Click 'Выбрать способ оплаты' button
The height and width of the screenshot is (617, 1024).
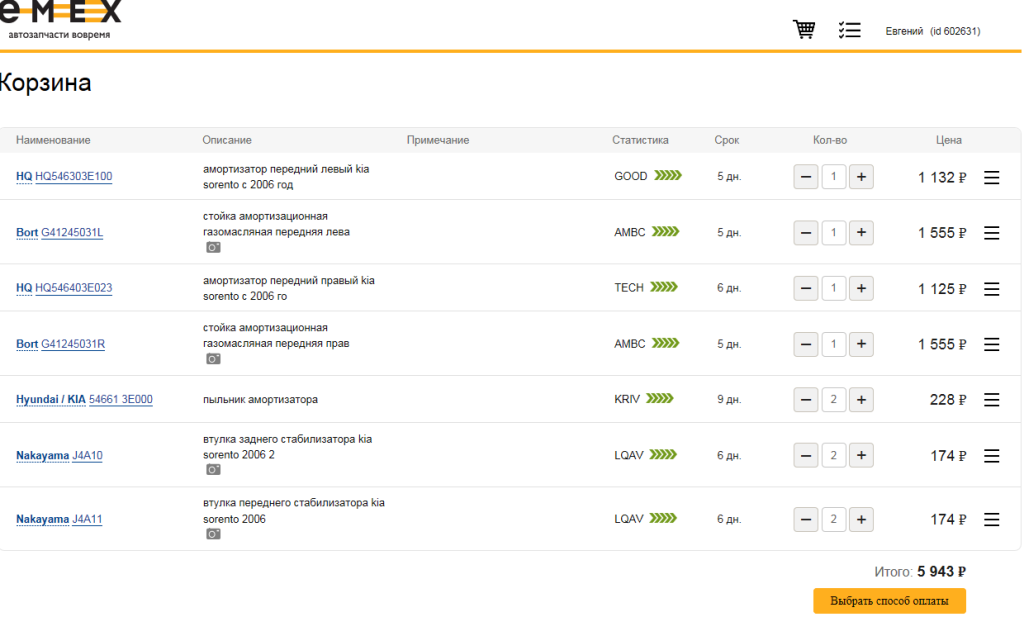pos(889,601)
